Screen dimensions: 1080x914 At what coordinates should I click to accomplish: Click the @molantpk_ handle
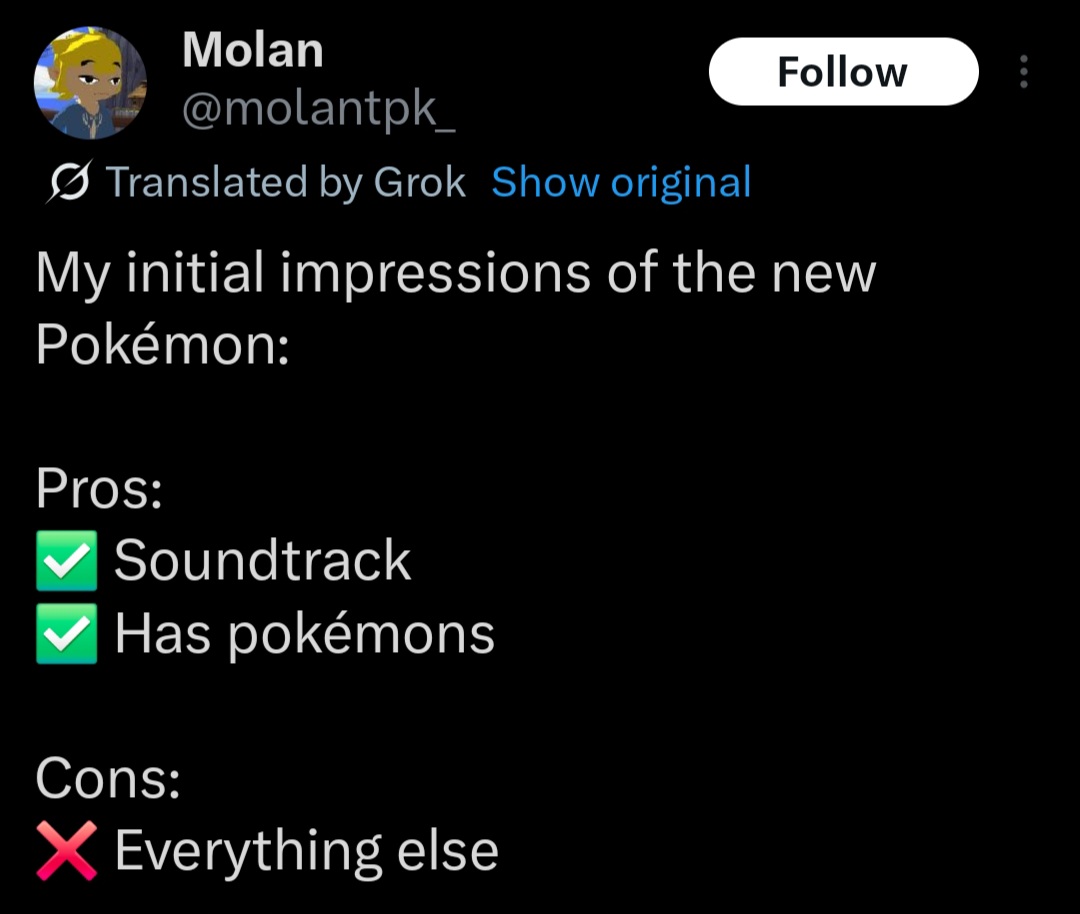pyautogui.click(x=318, y=110)
